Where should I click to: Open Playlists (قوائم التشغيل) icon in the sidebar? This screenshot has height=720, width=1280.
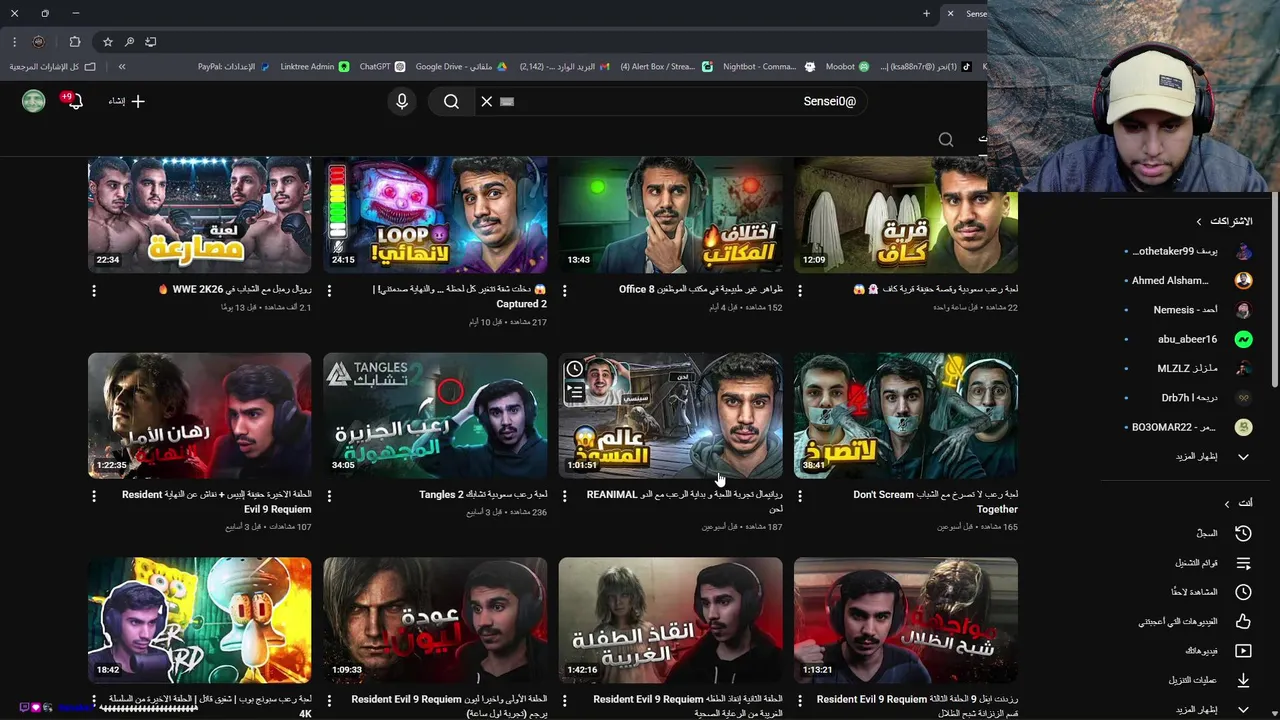click(1243, 563)
